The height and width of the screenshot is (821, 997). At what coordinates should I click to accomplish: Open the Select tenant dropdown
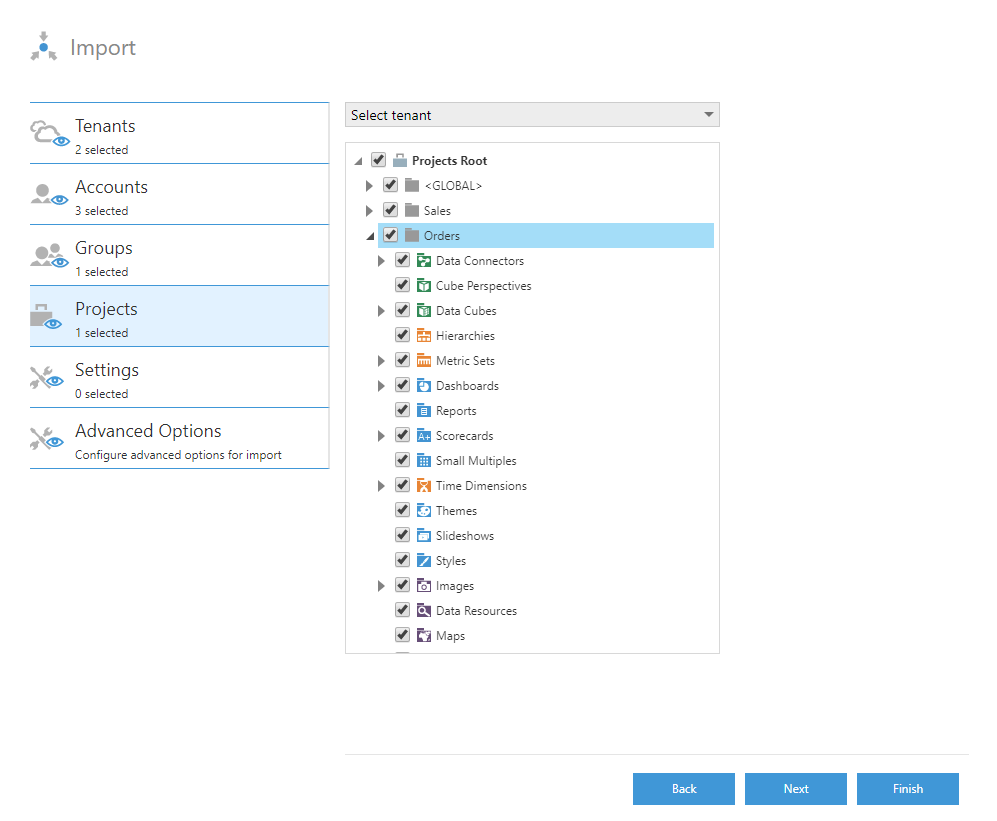532,115
